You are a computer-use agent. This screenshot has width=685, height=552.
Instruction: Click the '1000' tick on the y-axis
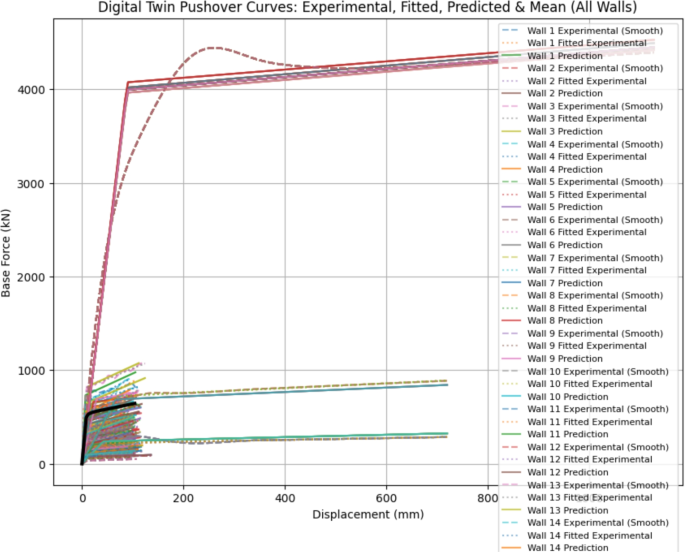[31, 371]
